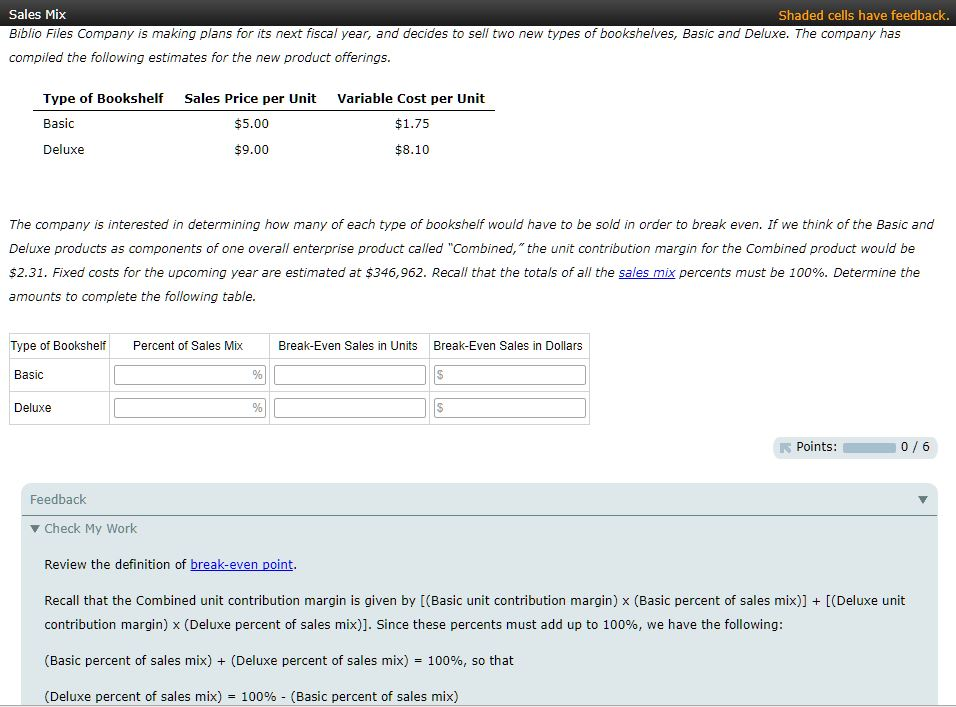Click the Deluxe row label in answer table
The height and width of the screenshot is (707, 956).
pos(32,408)
